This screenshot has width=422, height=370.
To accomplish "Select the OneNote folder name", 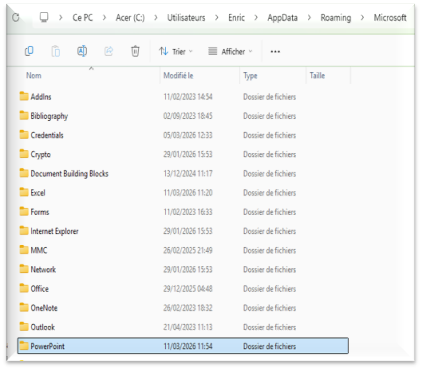I will (44, 308).
